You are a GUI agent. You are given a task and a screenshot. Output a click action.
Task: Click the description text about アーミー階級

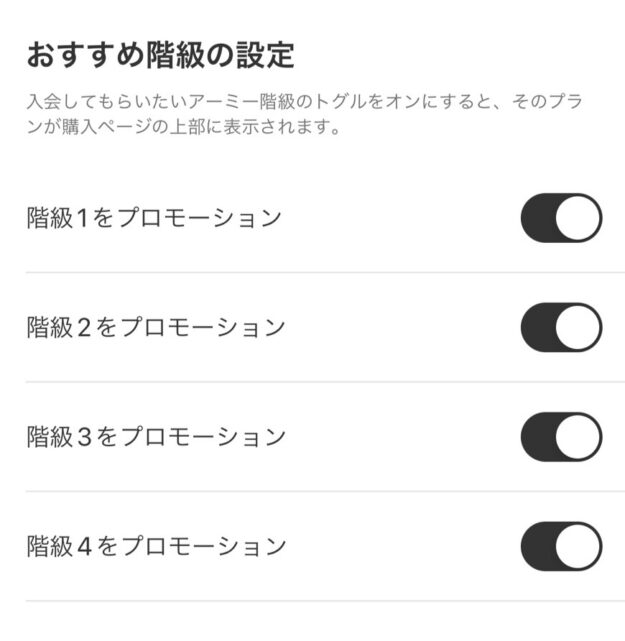click(x=305, y=114)
